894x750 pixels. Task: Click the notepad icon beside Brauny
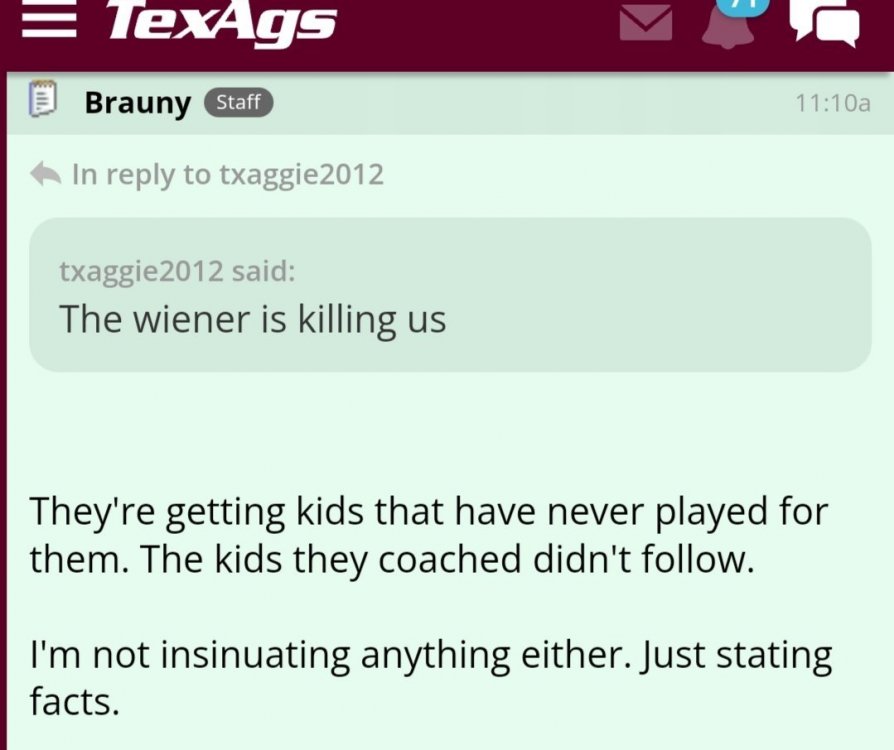coord(42,101)
